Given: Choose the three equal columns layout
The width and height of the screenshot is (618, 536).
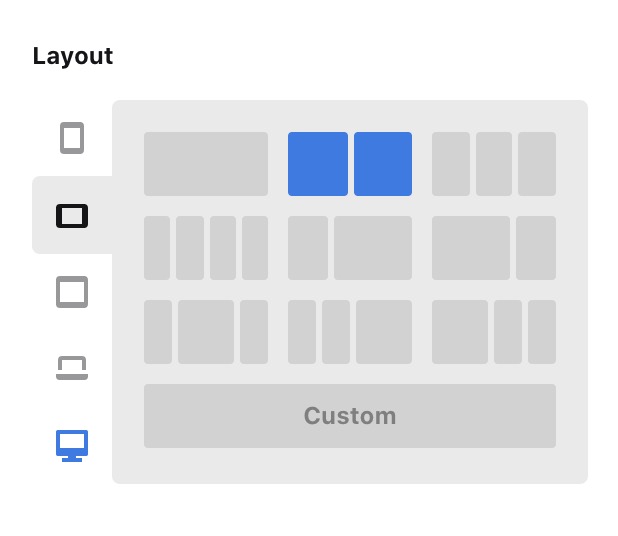Looking at the screenshot, I should [494, 164].
